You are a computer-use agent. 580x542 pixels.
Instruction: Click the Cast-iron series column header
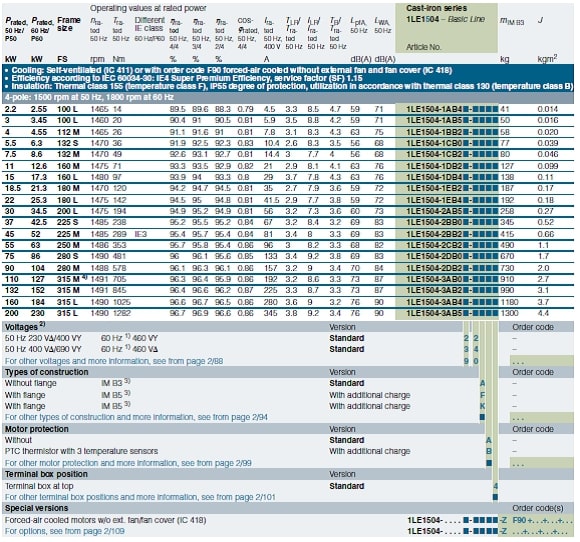[x=436, y=8]
